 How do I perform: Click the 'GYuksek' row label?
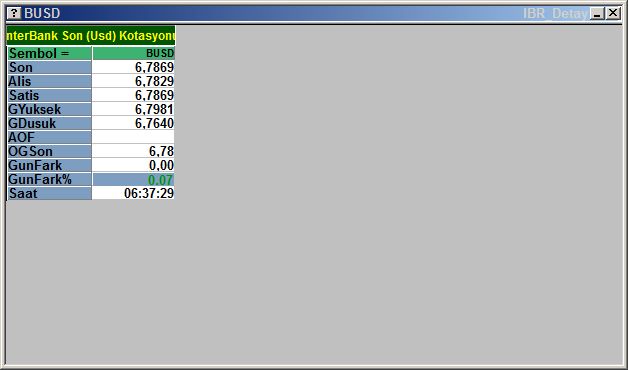click(50, 109)
